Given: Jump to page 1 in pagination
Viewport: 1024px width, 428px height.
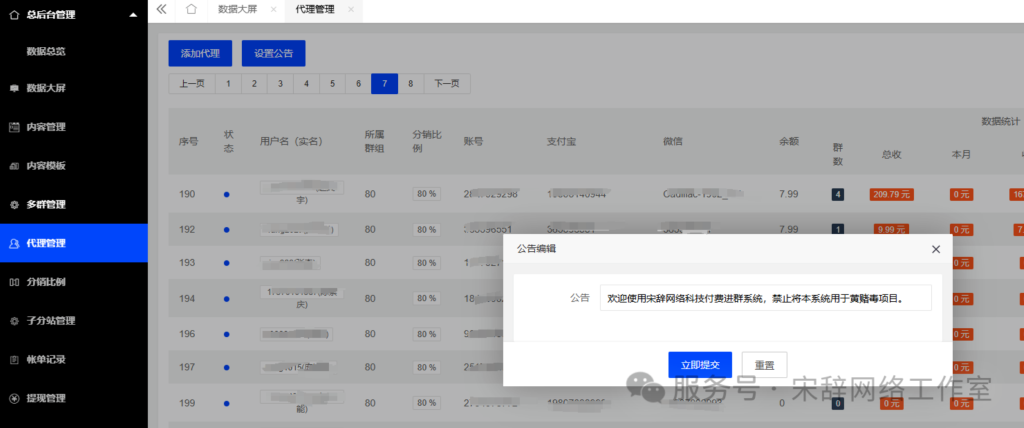Looking at the screenshot, I should [228, 84].
